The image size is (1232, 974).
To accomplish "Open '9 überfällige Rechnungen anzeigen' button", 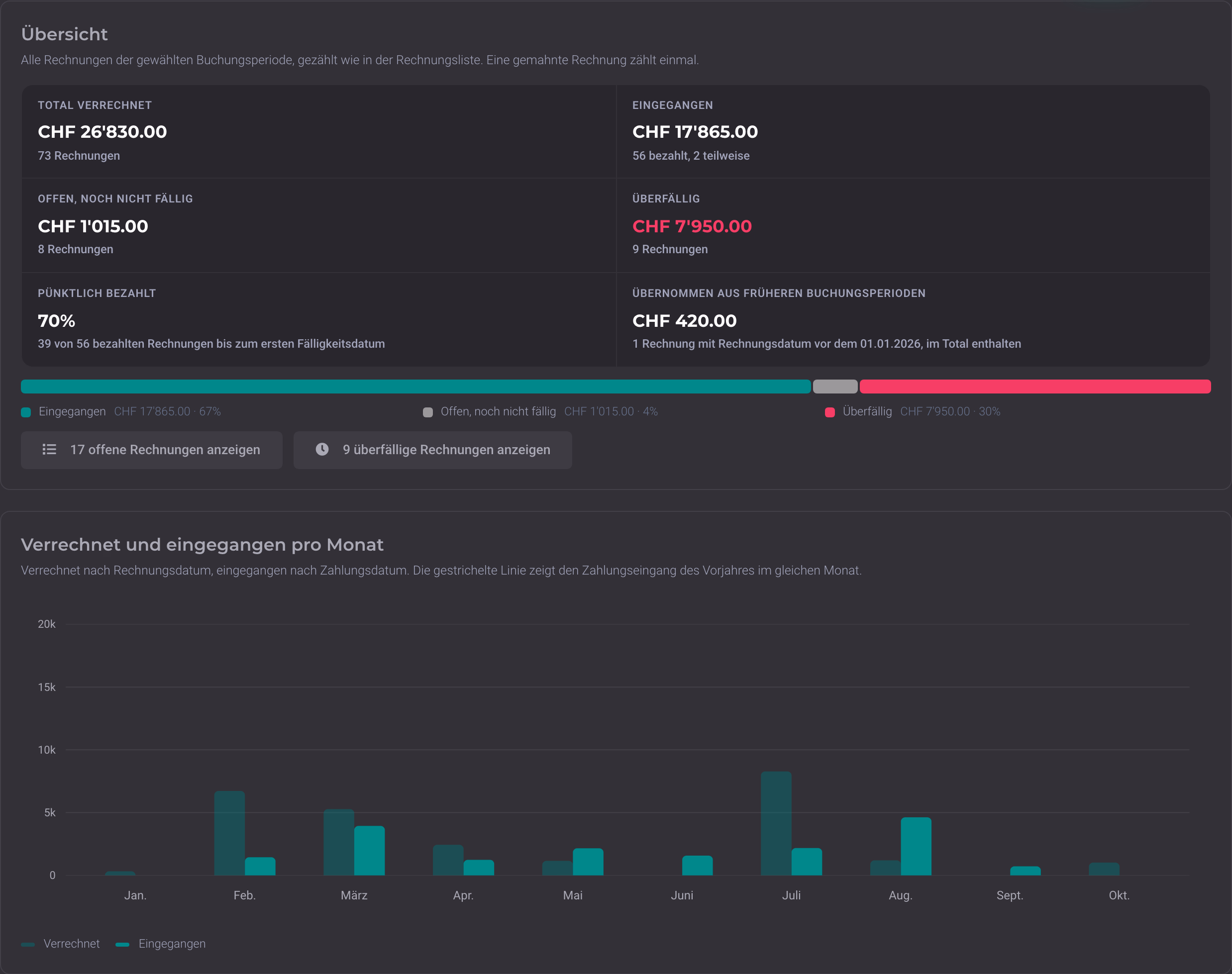I will 433,450.
